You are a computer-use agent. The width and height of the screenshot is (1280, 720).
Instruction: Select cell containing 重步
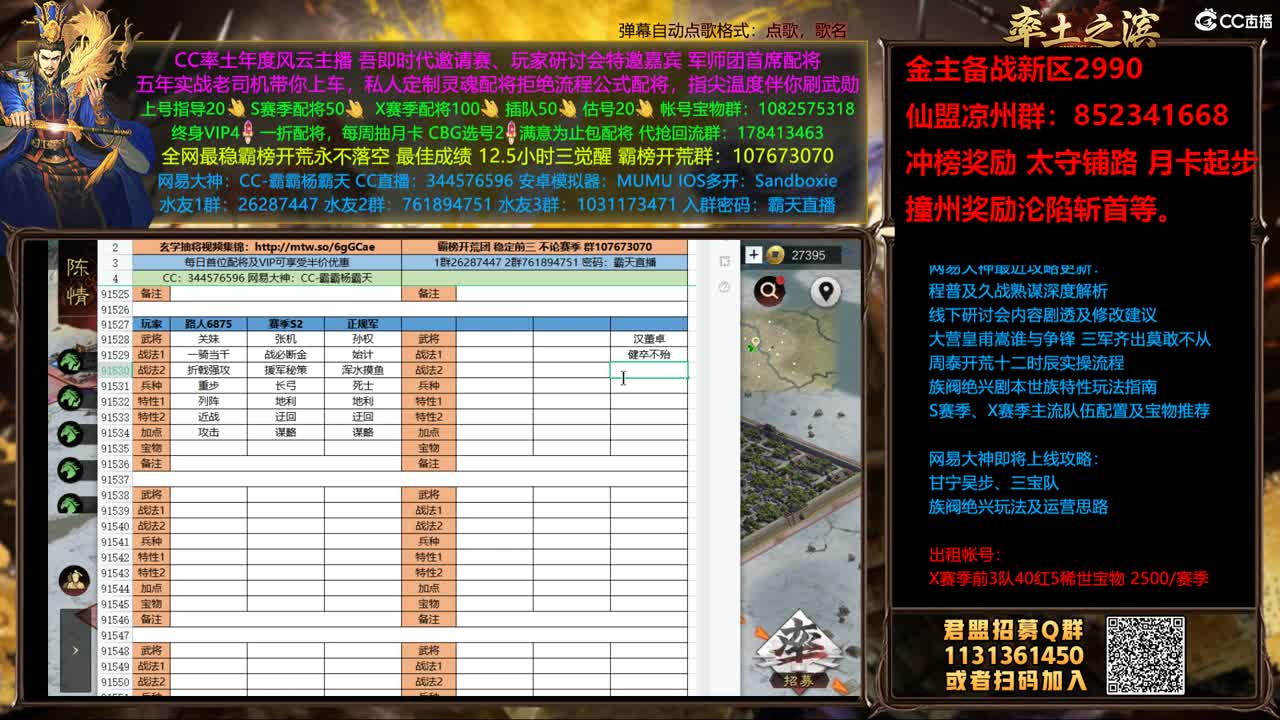208,386
